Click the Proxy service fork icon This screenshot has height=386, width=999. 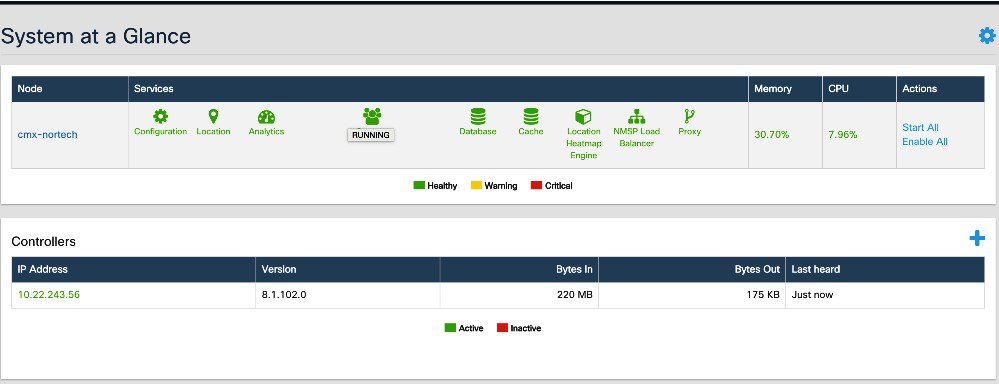[x=689, y=116]
